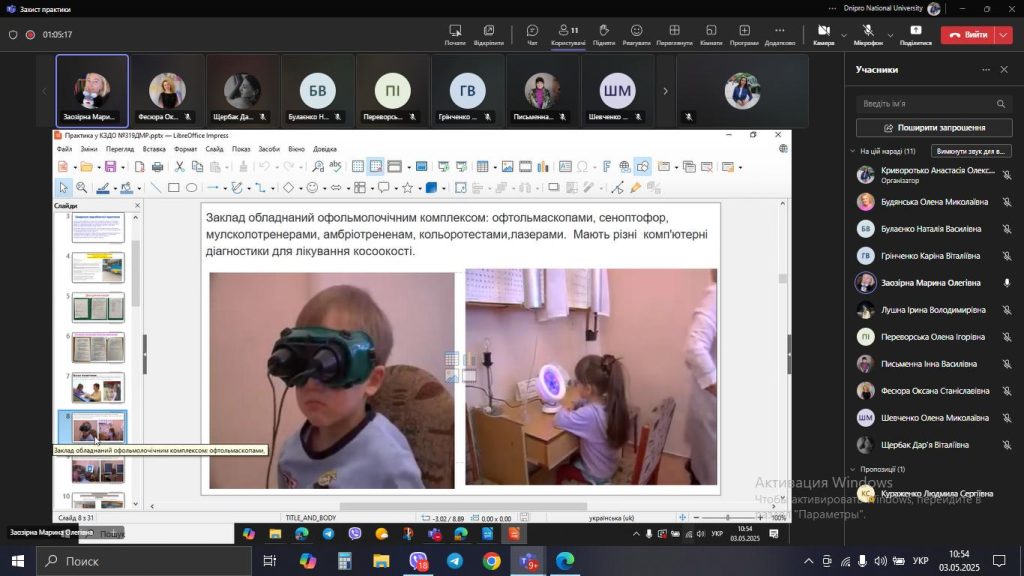Click the Почати button in meeting toolbar
This screenshot has width=1024, height=576.
click(x=455, y=35)
